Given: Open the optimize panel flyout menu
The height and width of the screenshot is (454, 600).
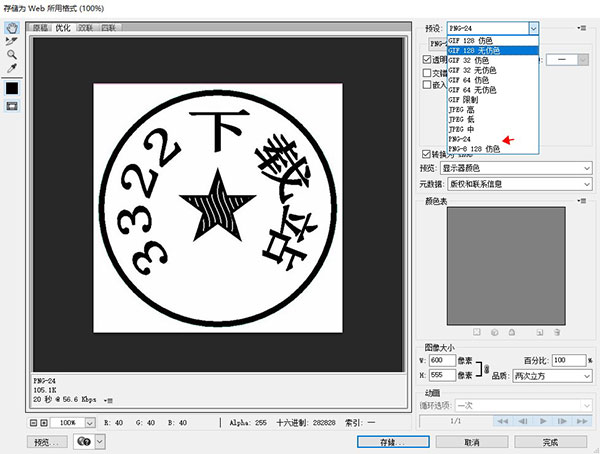Looking at the screenshot, I should tap(582, 28).
